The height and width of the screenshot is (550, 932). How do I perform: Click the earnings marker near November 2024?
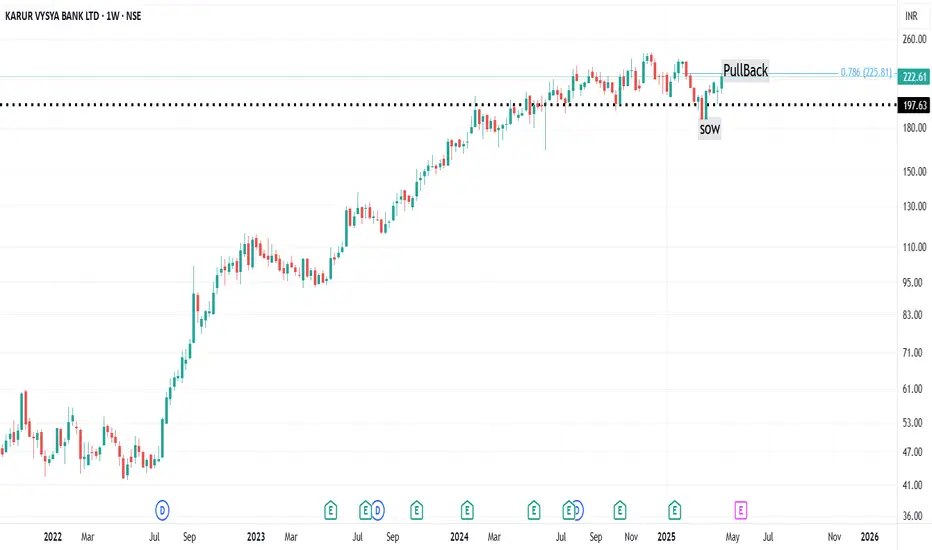click(620, 510)
